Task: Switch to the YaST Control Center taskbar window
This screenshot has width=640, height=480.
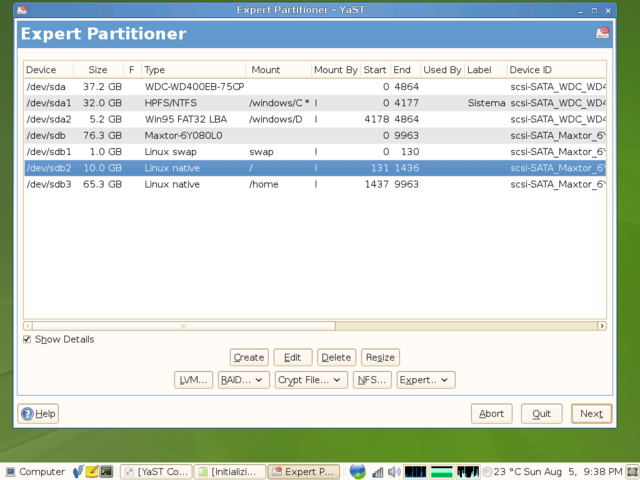Action: coord(156,472)
